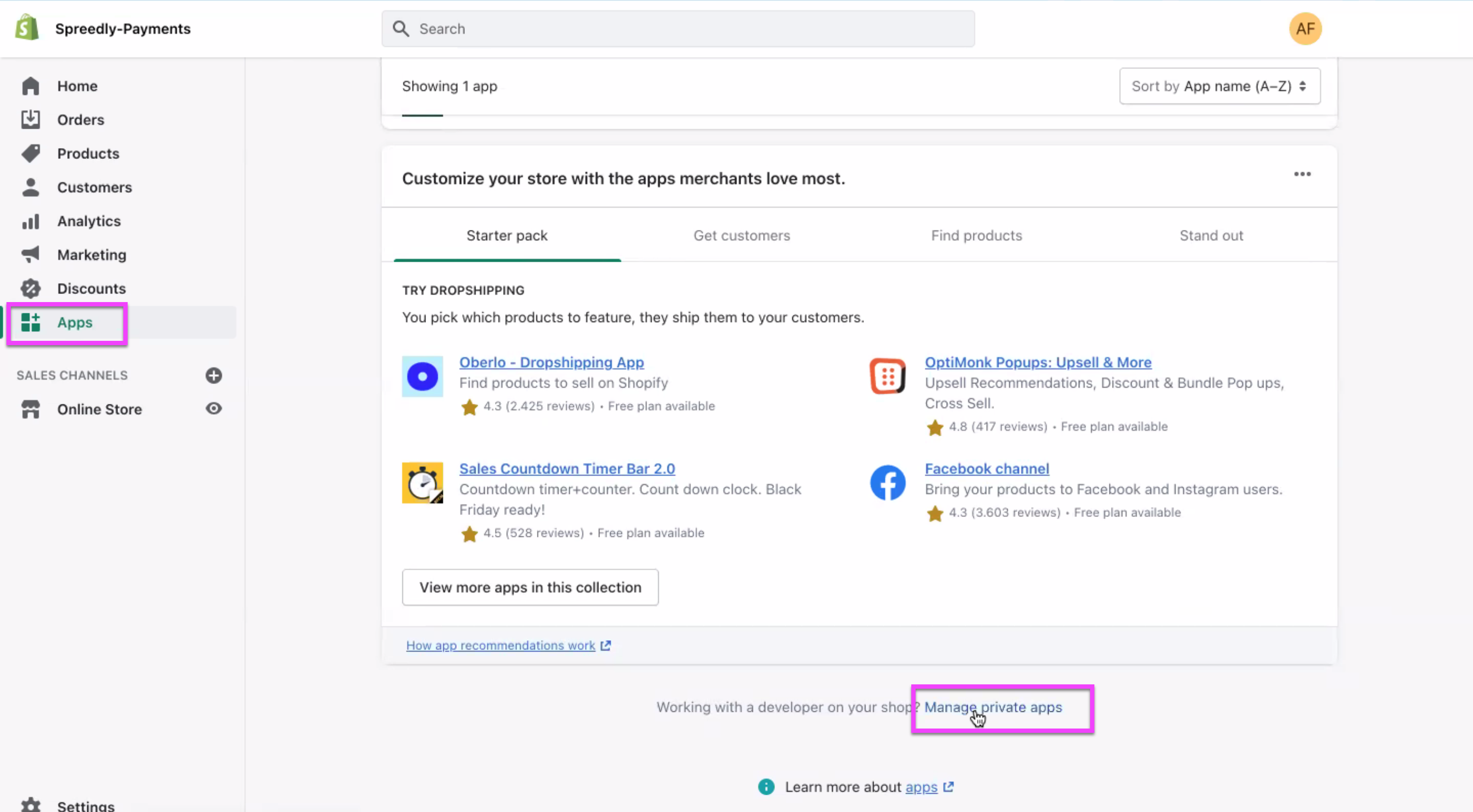Open the AF account avatar menu

1305,28
